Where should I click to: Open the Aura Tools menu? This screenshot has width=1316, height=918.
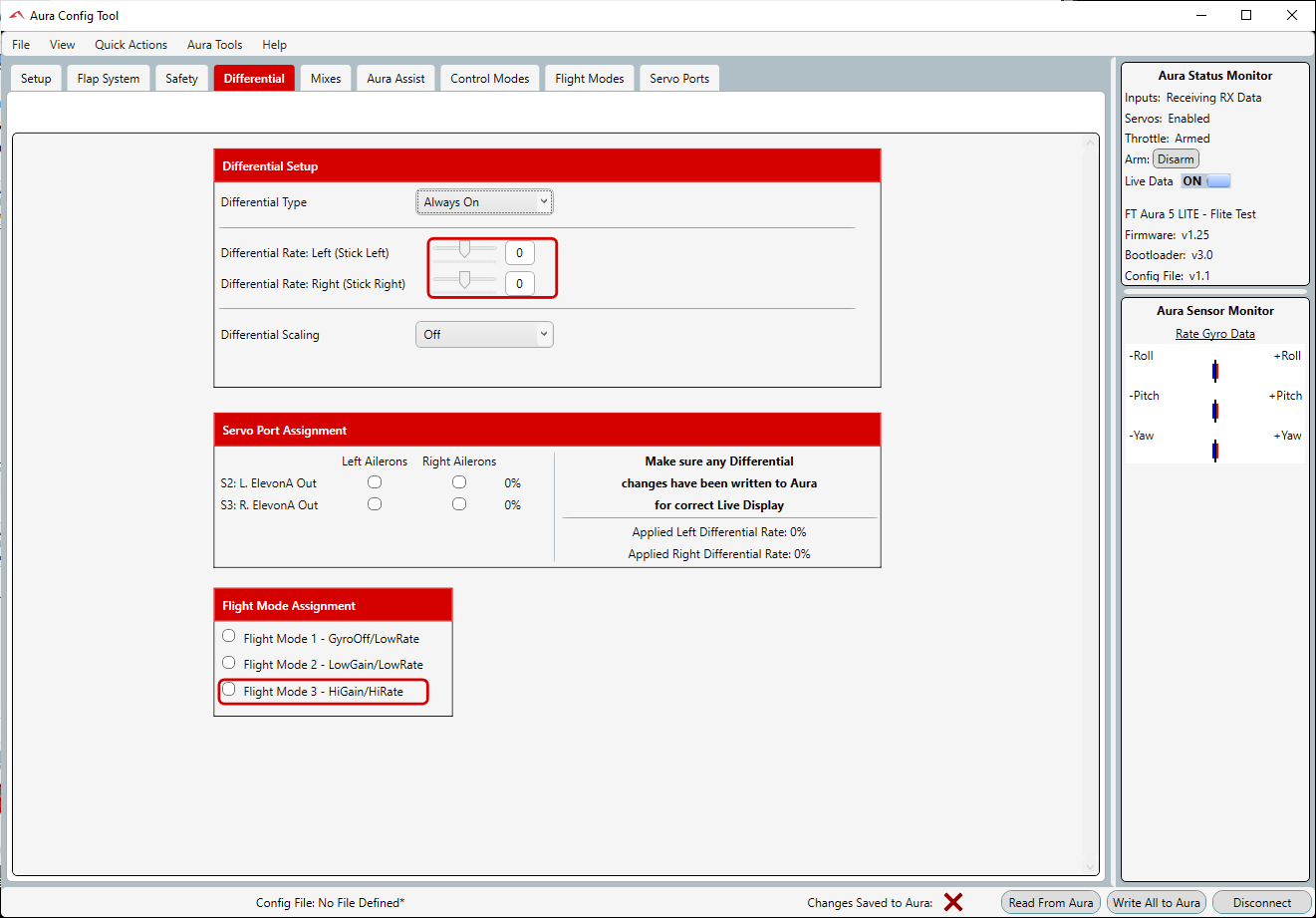click(214, 45)
